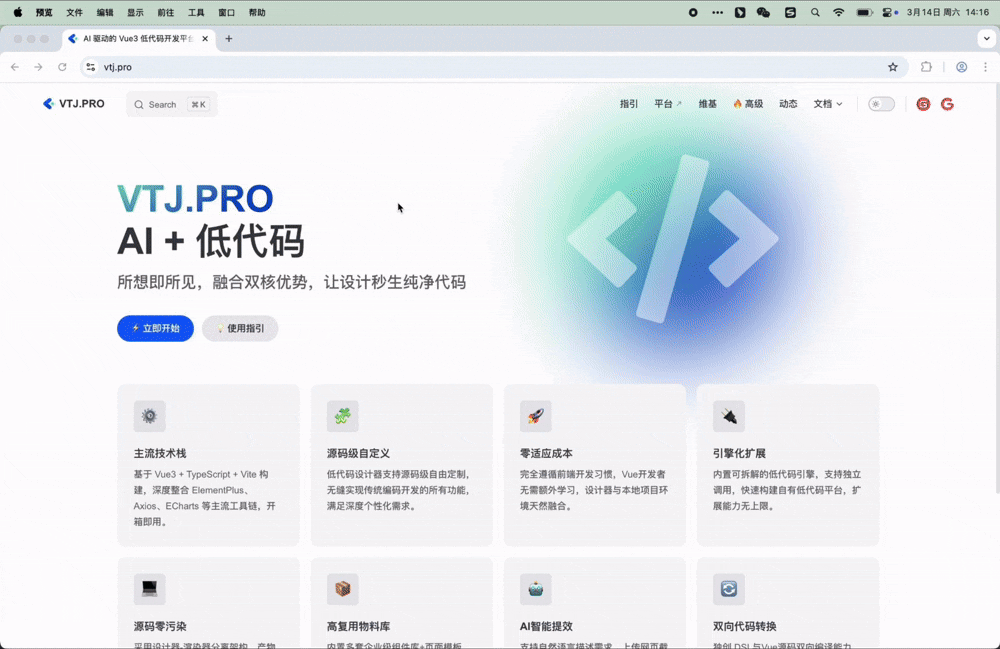Click the 立即开始 button

coord(155,328)
